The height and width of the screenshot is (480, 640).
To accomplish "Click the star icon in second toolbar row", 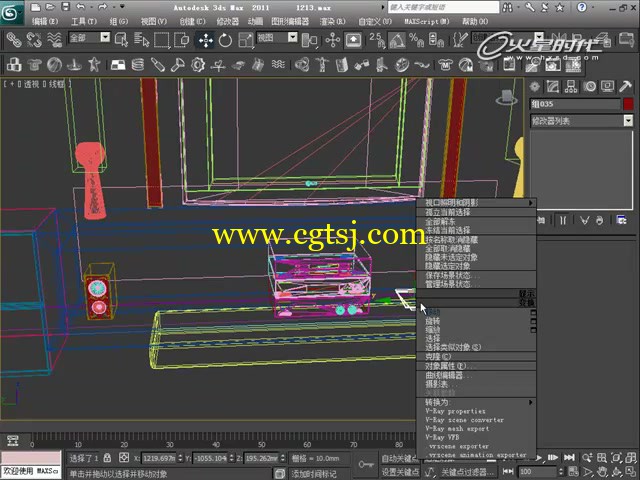I will coord(94,64).
